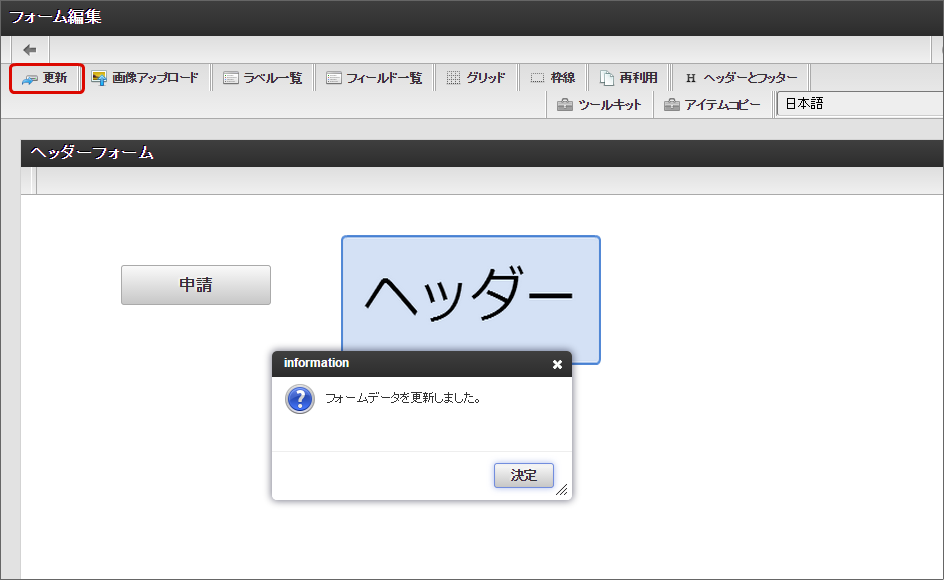
Task: Open the 画像アップロード image upload tool
Action: point(146,76)
